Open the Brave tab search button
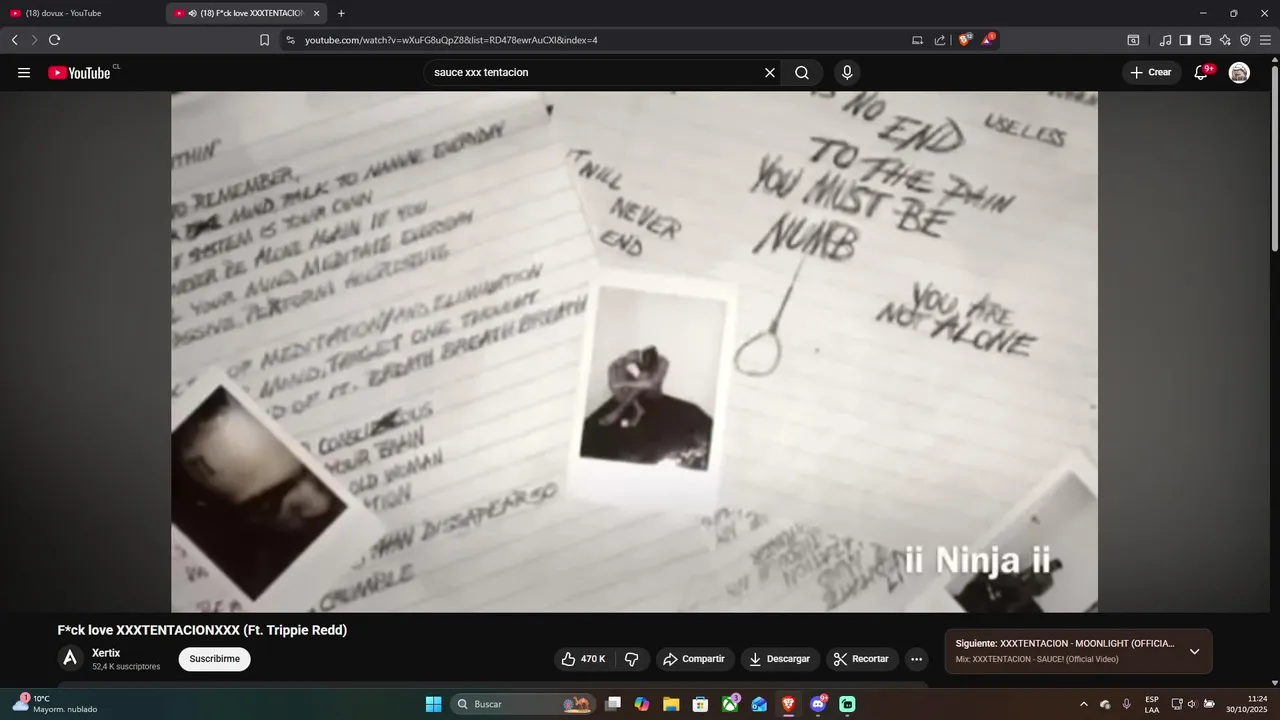Viewport: 1280px width, 720px height. (x=1133, y=40)
